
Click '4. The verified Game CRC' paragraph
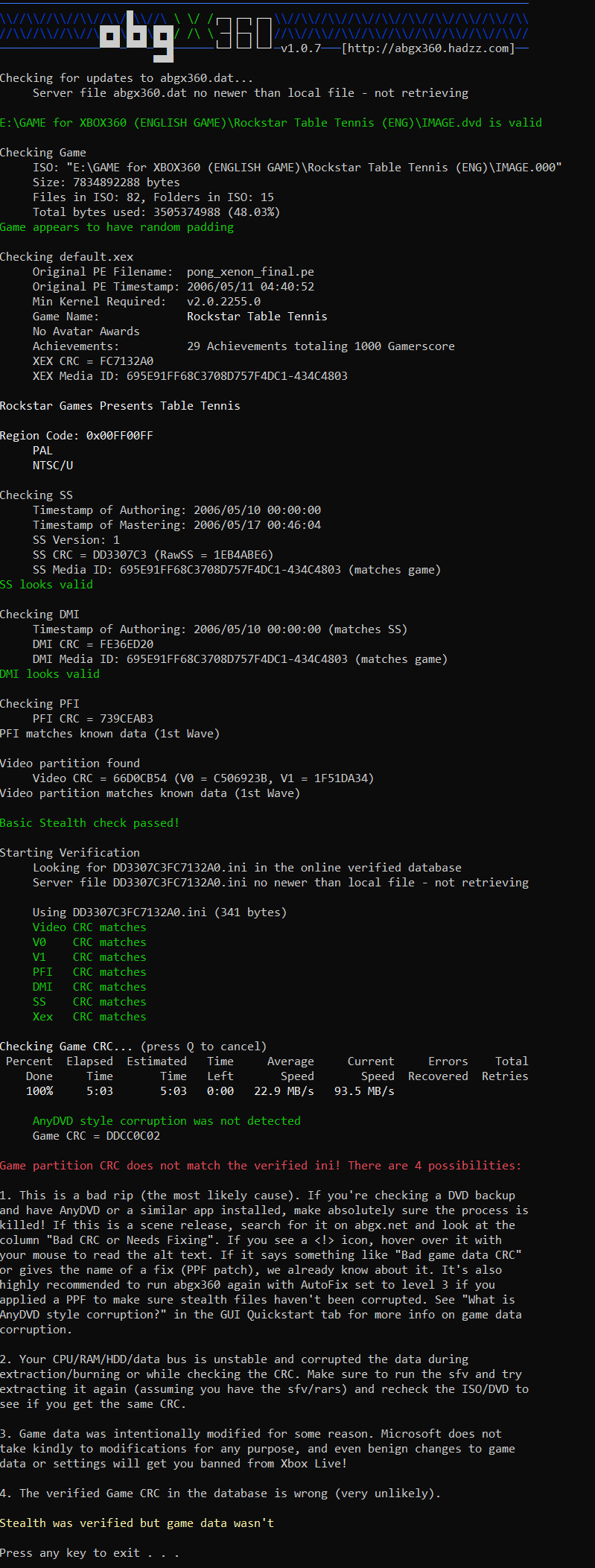220,1494
